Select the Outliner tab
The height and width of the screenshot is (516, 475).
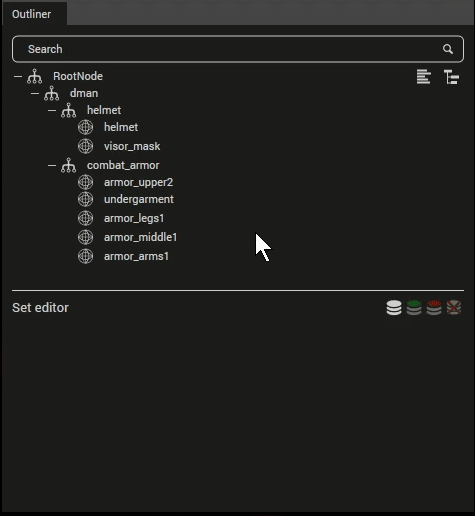[32, 14]
